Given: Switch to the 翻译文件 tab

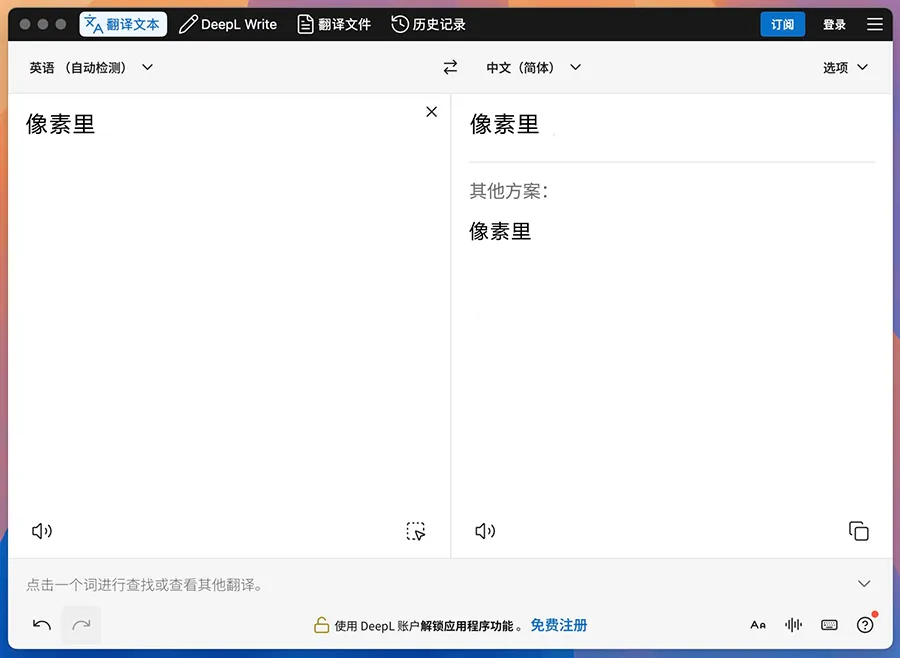Looking at the screenshot, I should (335, 24).
